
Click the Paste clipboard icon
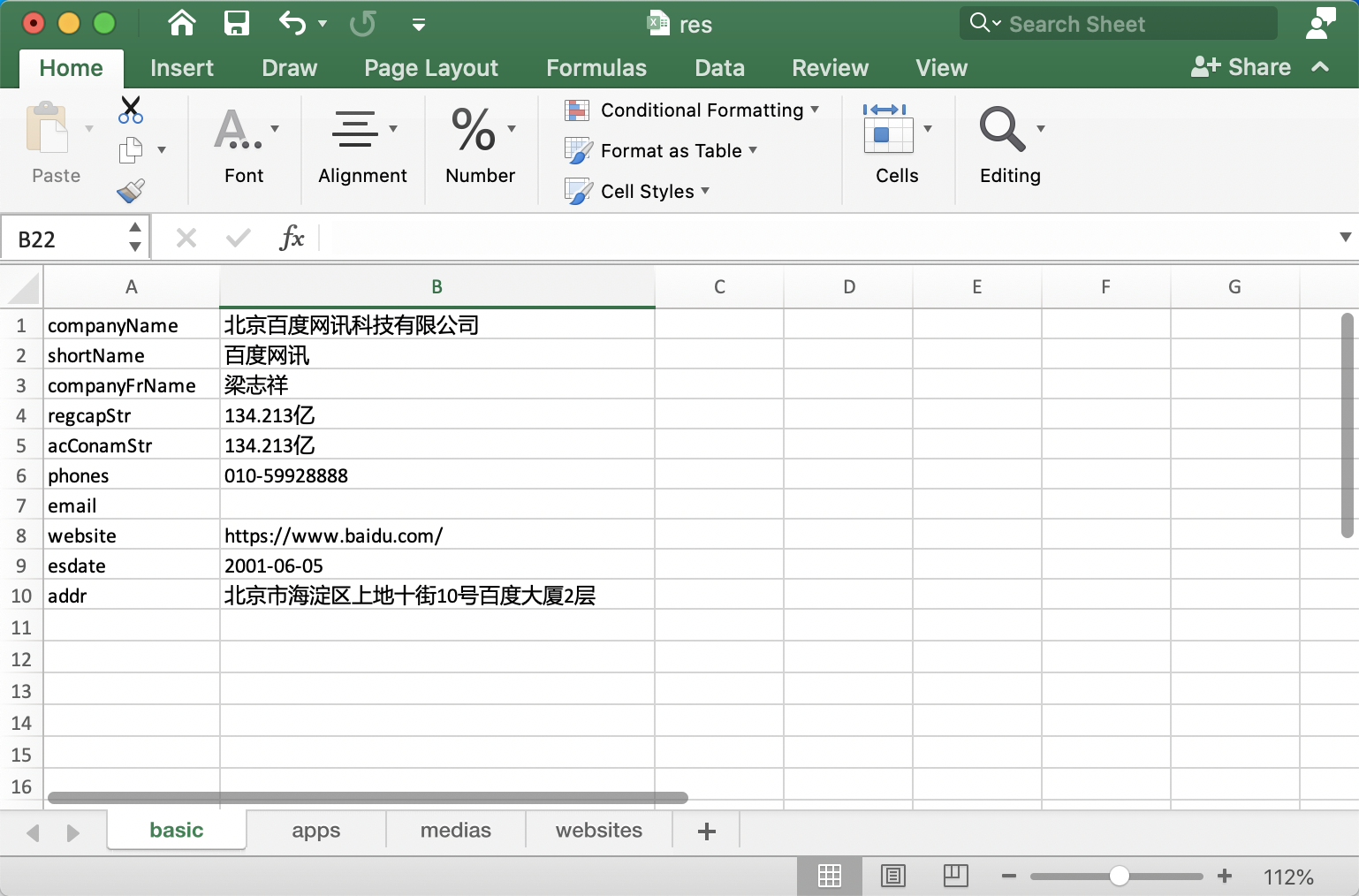tap(47, 128)
